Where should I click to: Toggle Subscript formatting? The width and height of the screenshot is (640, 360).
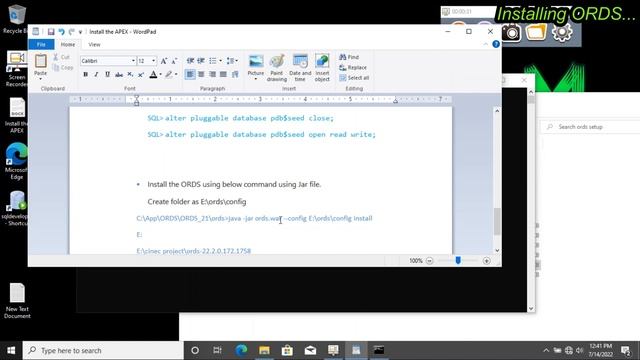point(130,74)
